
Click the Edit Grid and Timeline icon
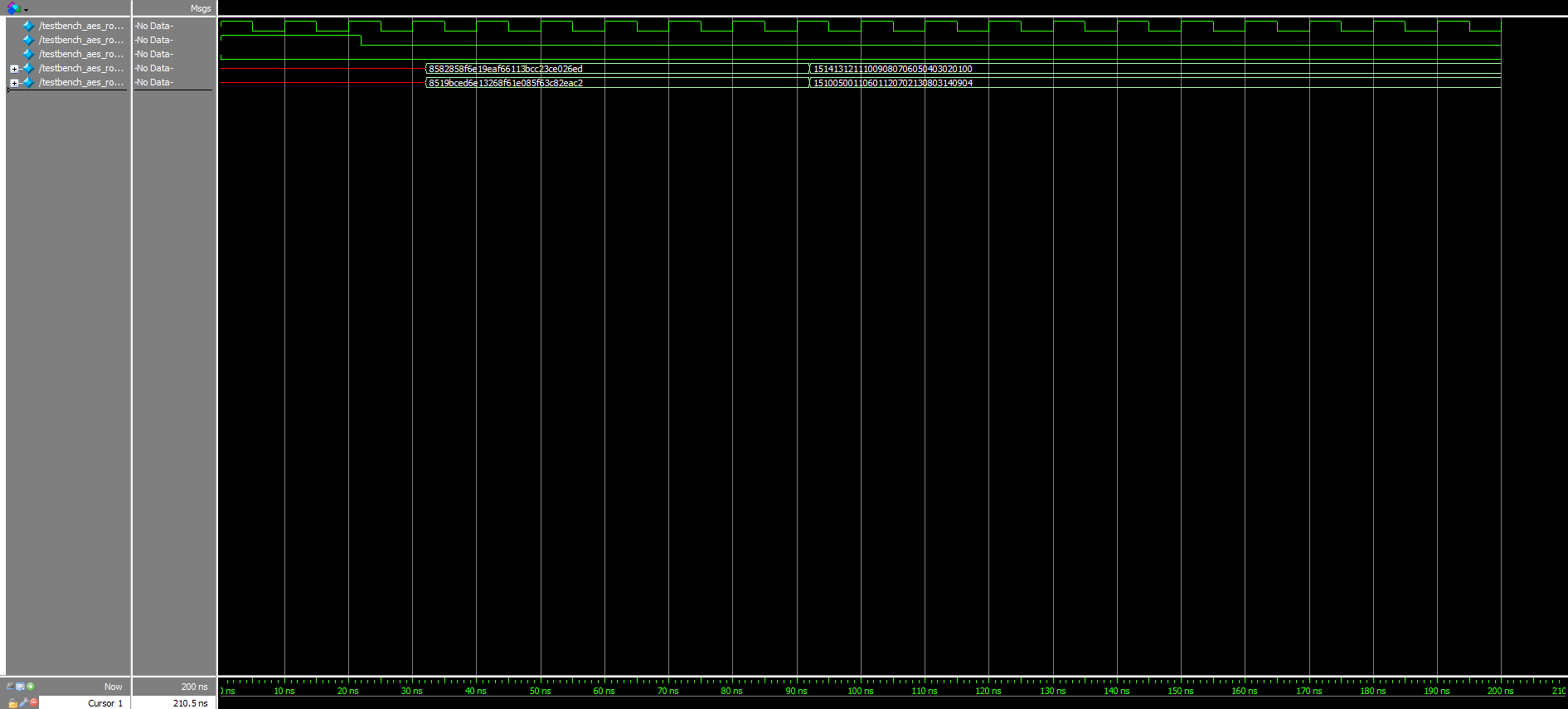click(20, 687)
